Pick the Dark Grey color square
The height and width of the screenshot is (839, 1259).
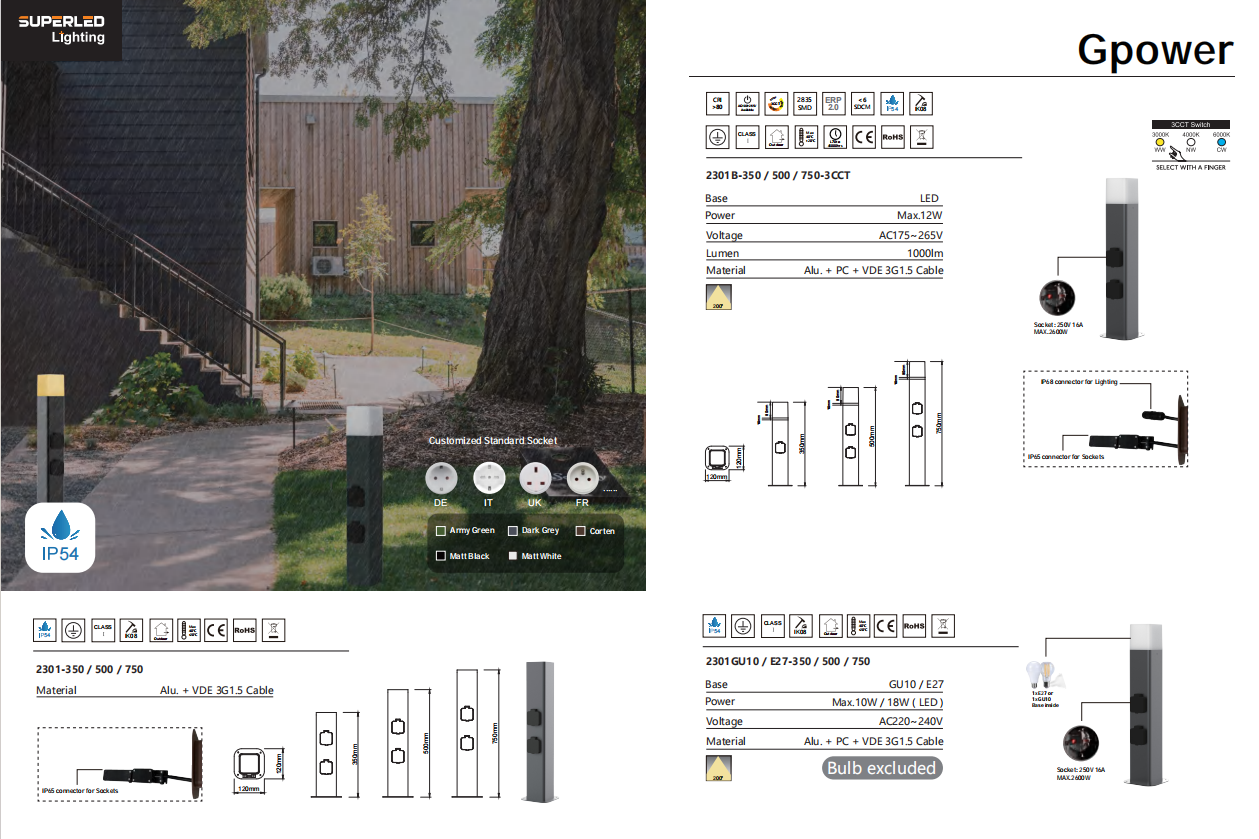tap(513, 531)
